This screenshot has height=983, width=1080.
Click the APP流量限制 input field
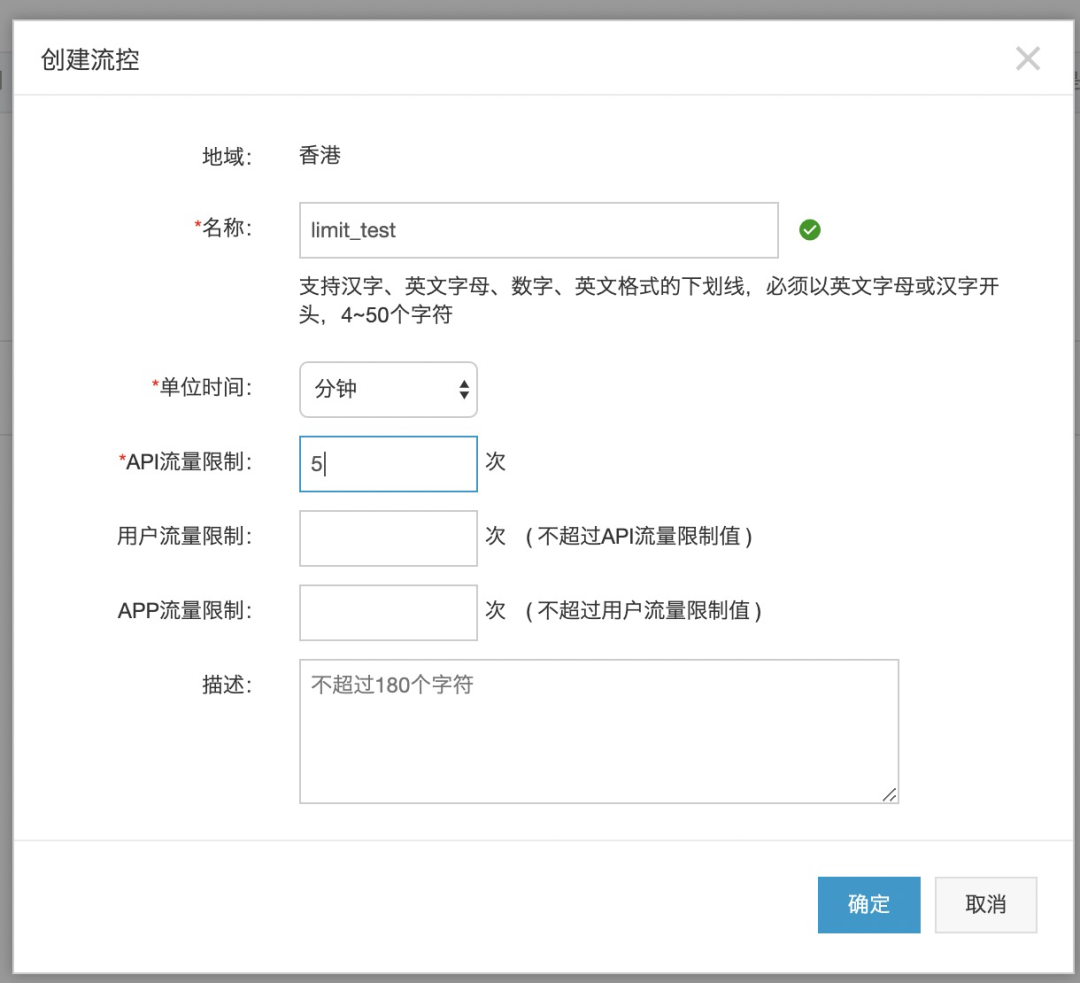[x=388, y=612]
